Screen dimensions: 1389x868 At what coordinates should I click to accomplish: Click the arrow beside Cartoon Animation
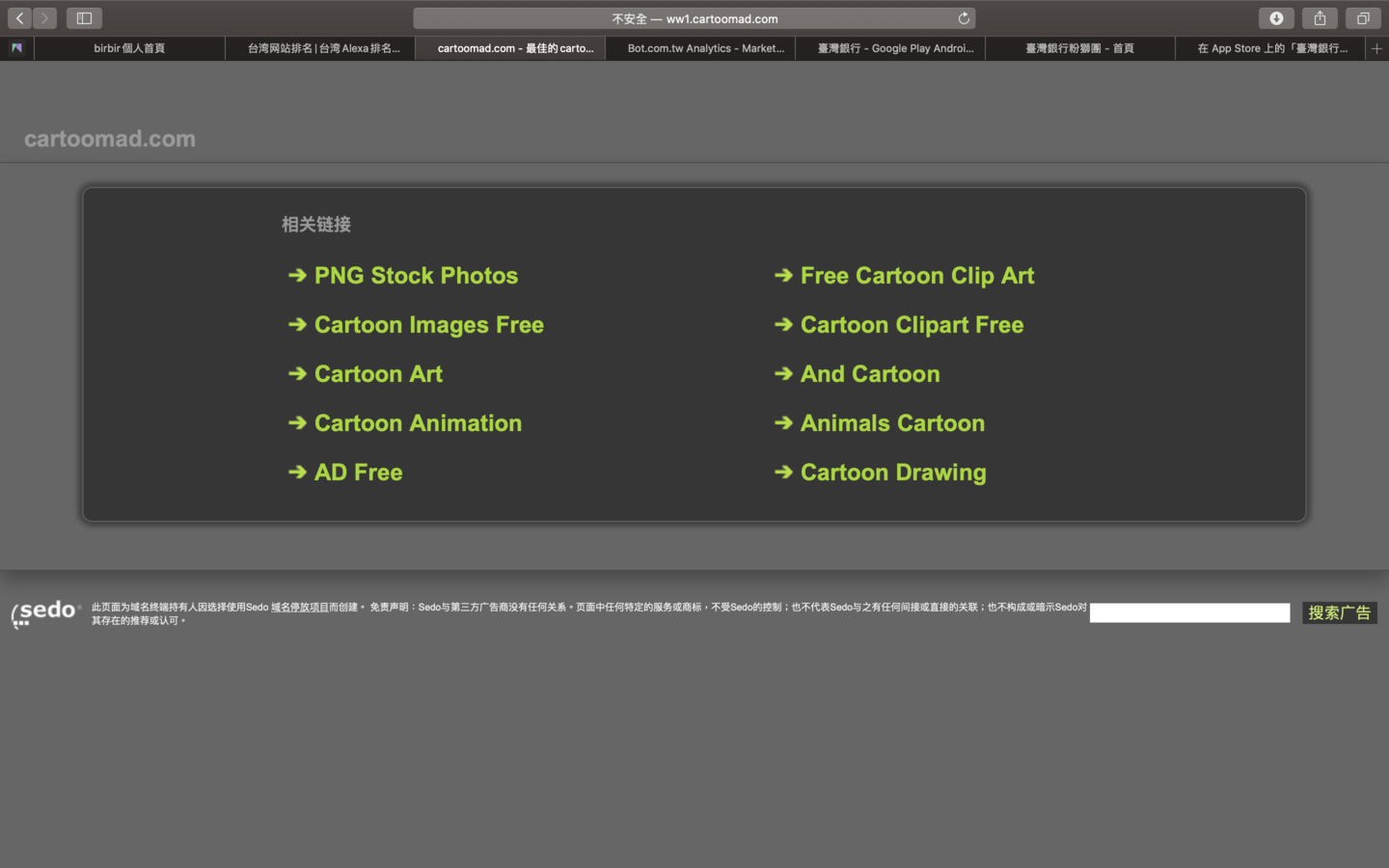(297, 423)
